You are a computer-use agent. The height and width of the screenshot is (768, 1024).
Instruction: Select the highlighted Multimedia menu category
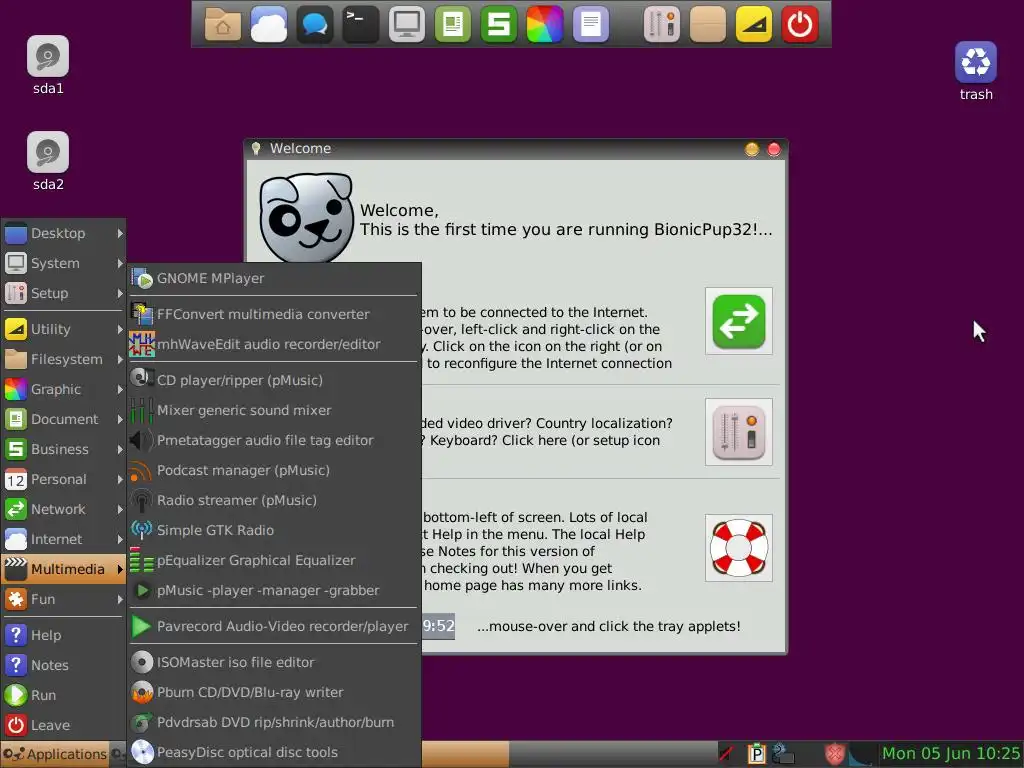[x=63, y=569]
